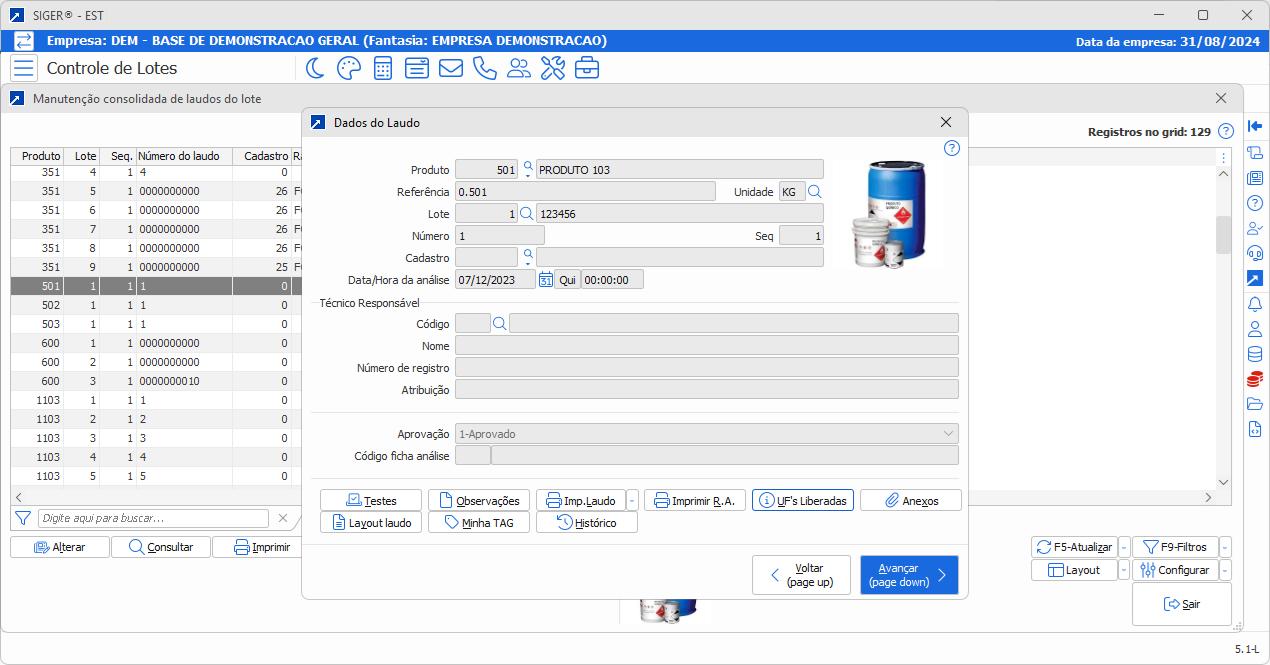Open the color palette theme icon
The height and width of the screenshot is (665, 1270).
pos(348,68)
